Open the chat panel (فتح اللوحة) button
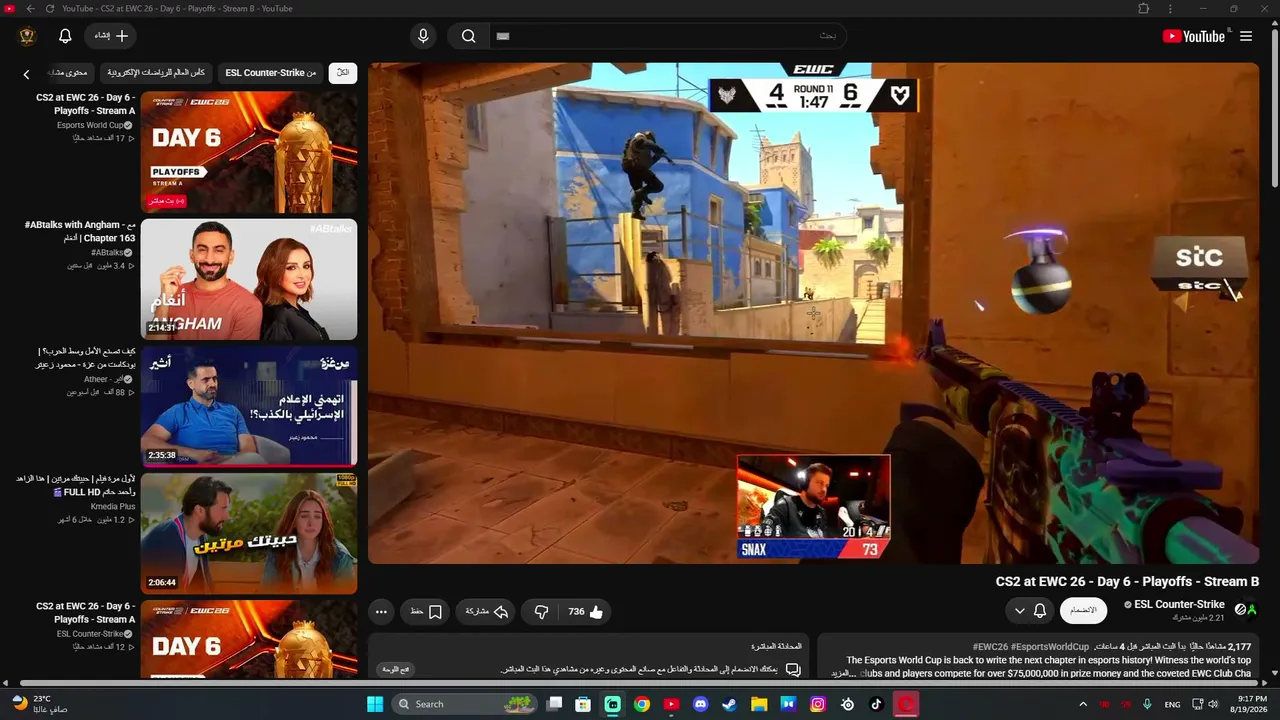This screenshot has width=1280, height=720. [x=396, y=669]
